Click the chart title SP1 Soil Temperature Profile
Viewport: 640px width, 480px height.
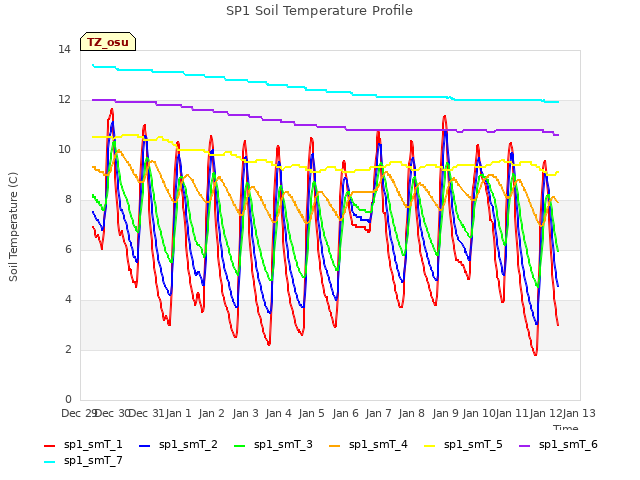(319, 11)
